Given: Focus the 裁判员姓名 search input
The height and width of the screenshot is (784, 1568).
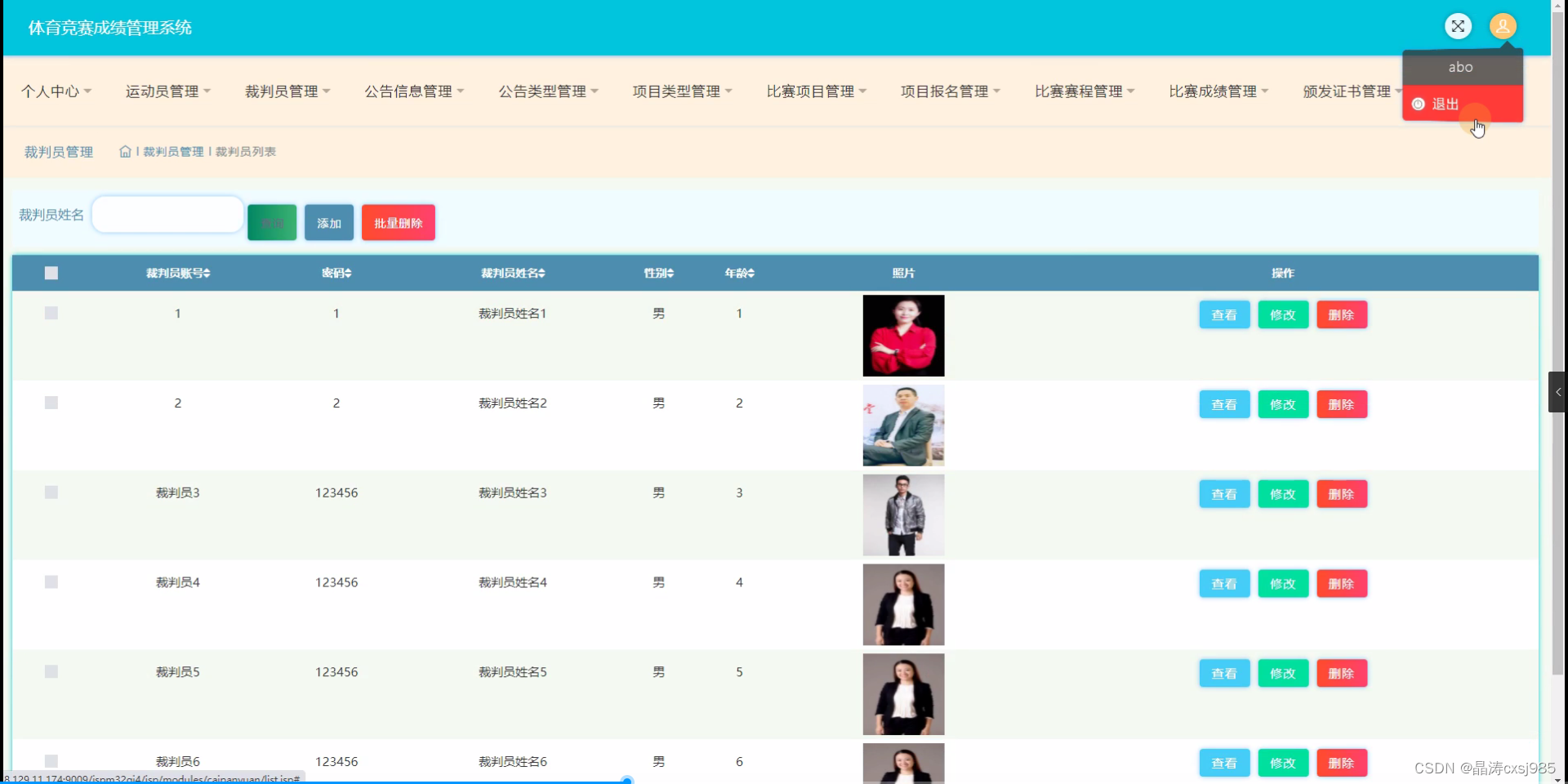Looking at the screenshot, I should pyautogui.click(x=167, y=215).
